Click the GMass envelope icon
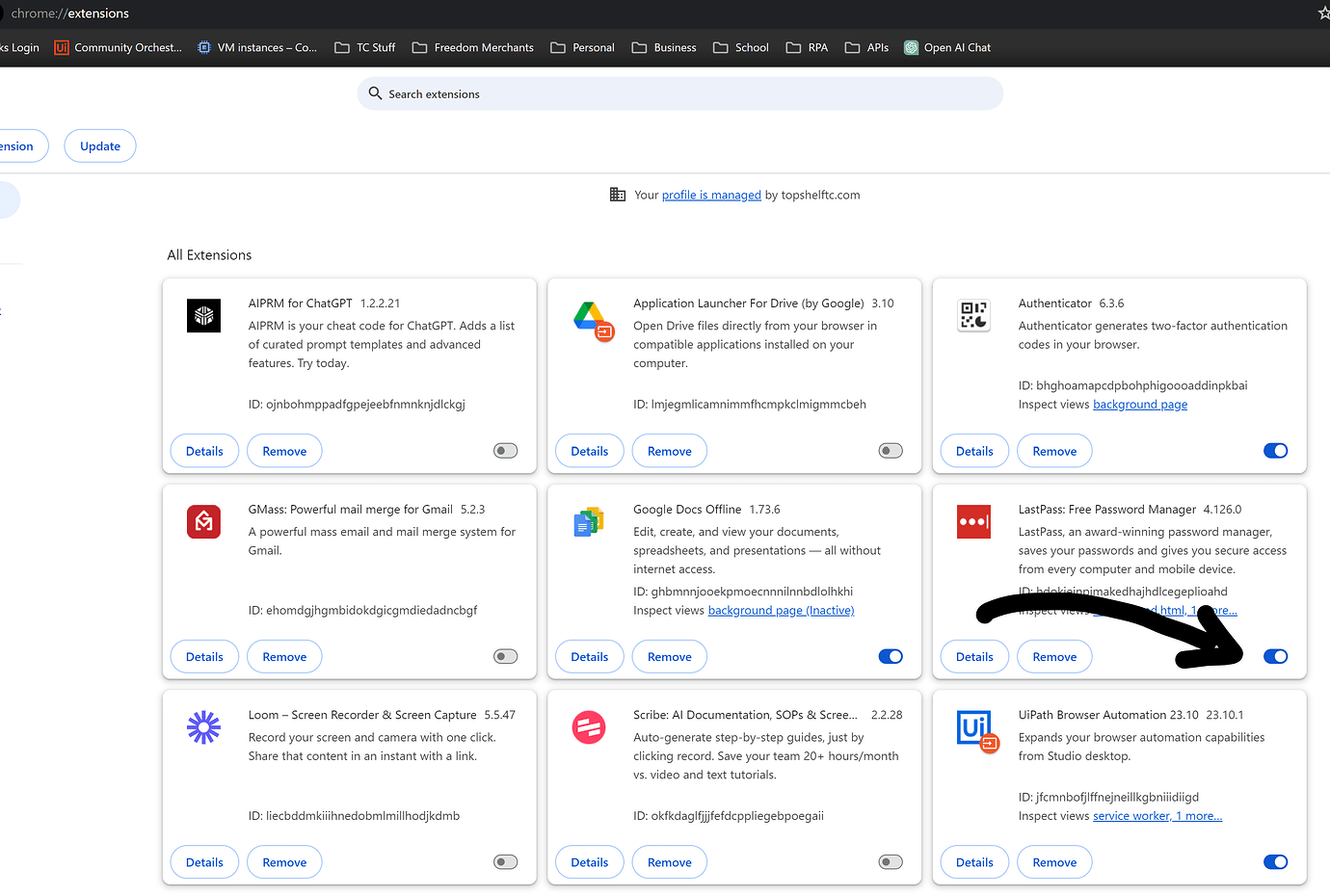Viewport: 1330px width, 896px height. click(203, 521)
